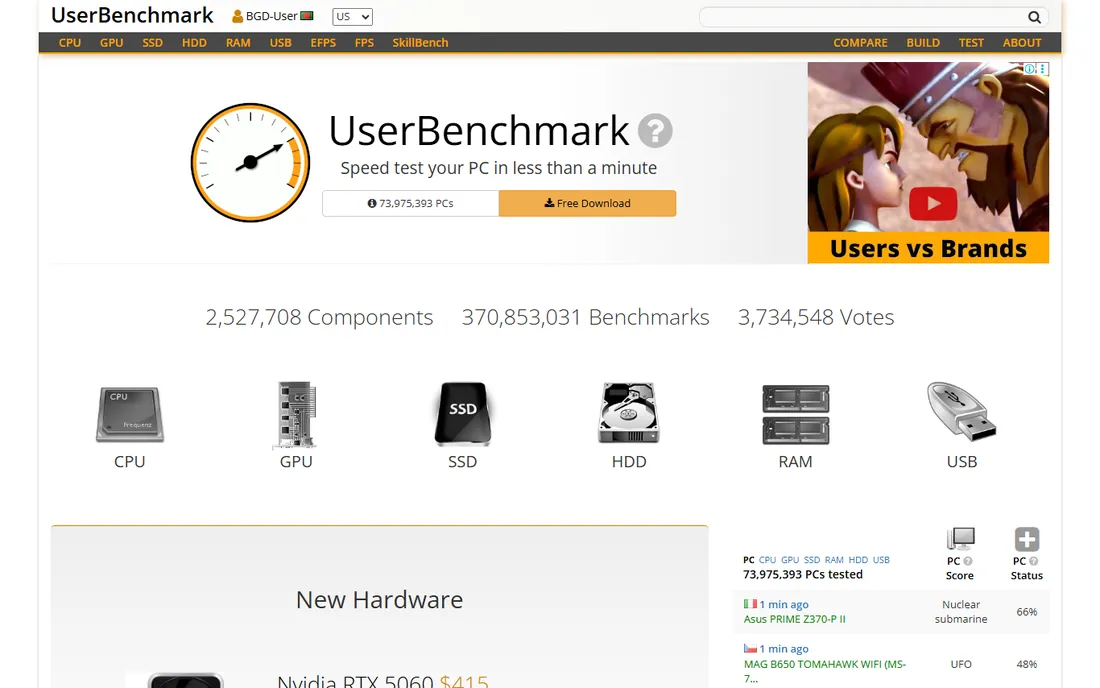The height and width of the screenshot is (688, 1100).
Task: Click the $415 price of RTX 5060
Action: click(464, 681)
